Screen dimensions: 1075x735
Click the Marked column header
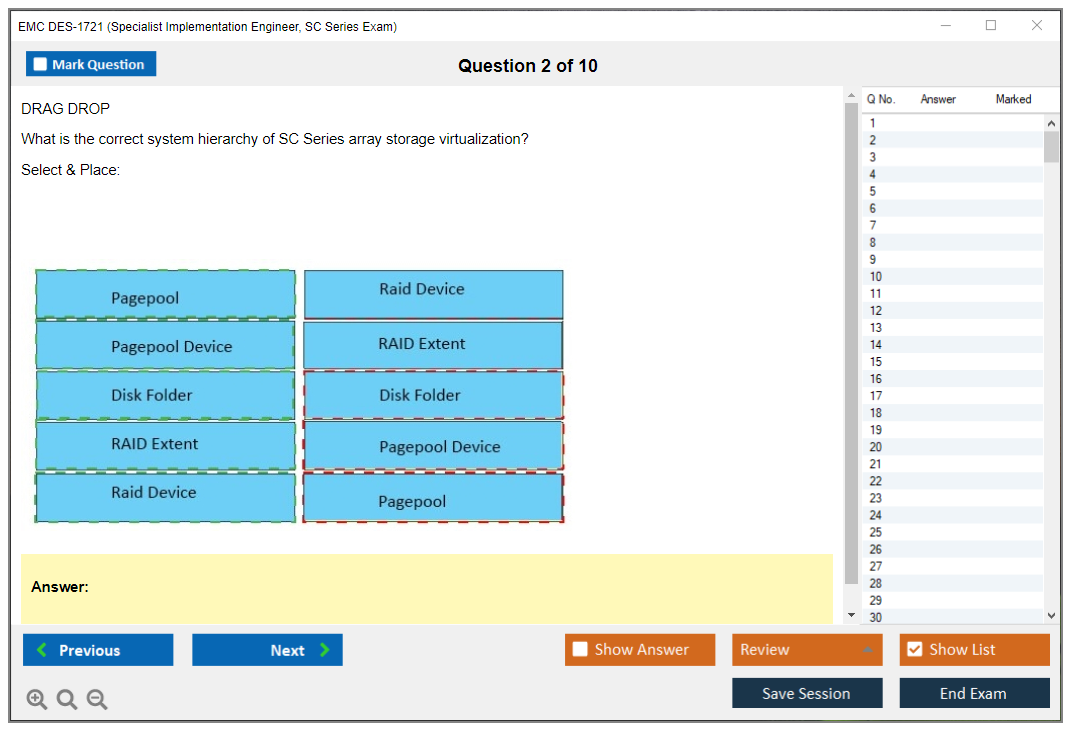1013,99
